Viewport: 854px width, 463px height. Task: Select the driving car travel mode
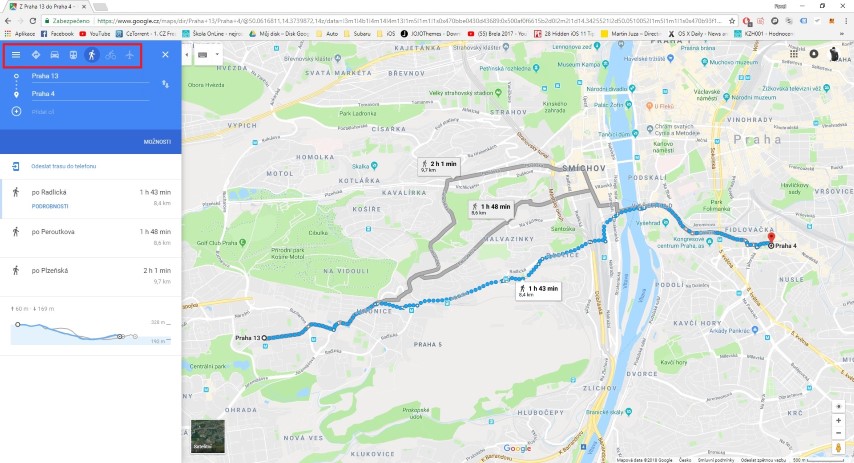pyautogui.click(x=54, y=54)
